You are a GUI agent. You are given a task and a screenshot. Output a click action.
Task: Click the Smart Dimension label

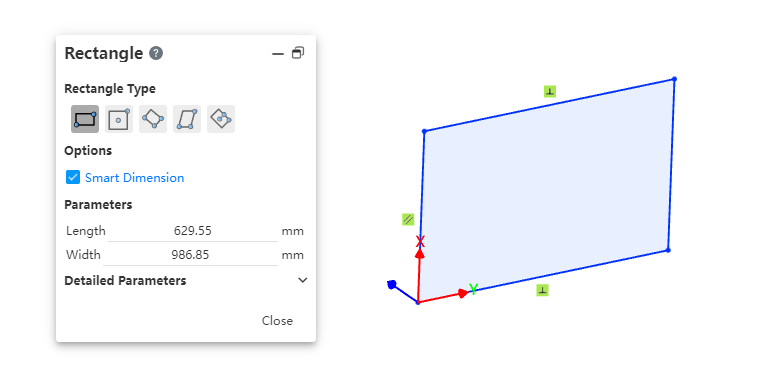[135, 178]
